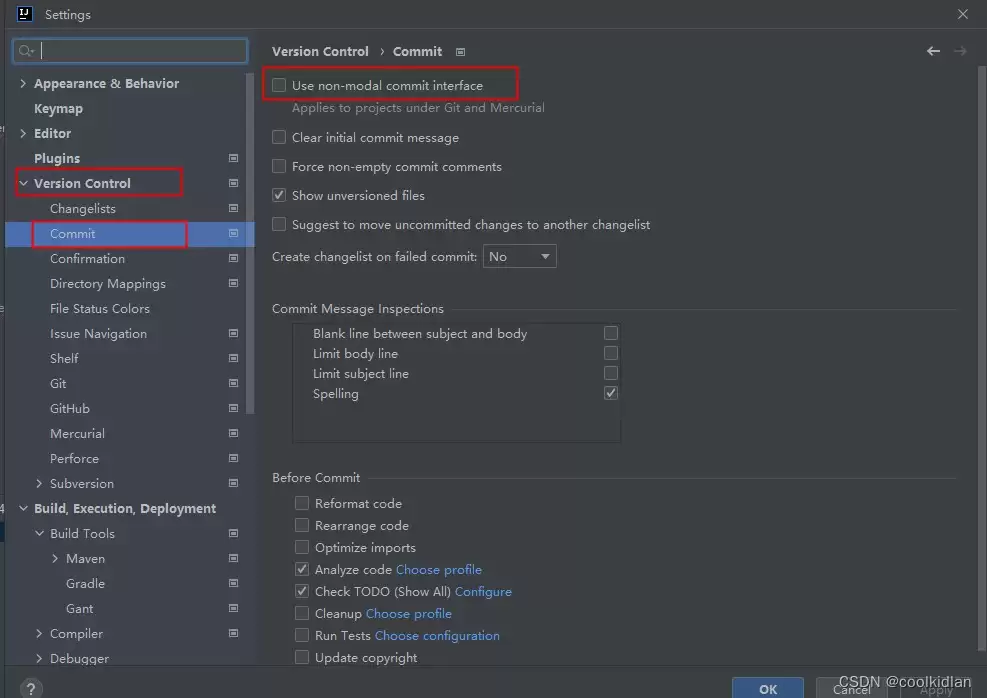987x698 pixels.
Task: Enable Cleanup before commit
Action: coord(302,613)
